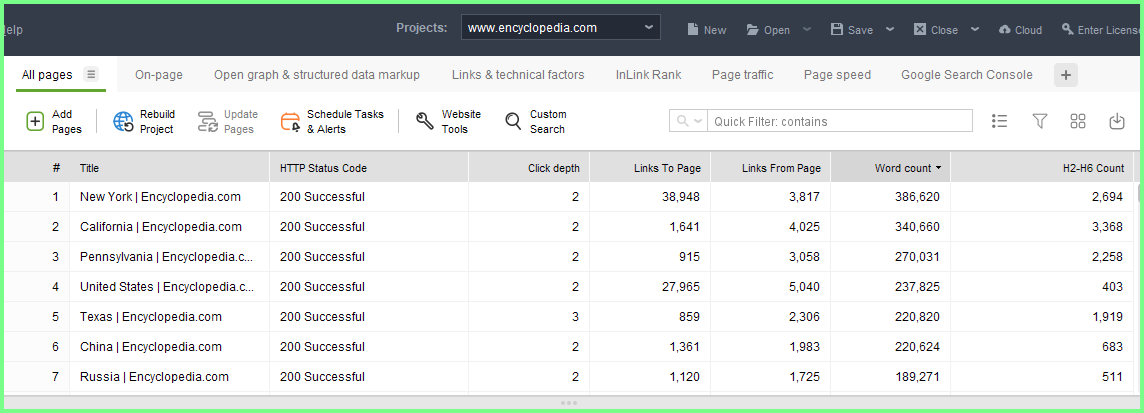The image size is (1144, 413).
Task: Click the HTTP Status Code column header
Action: [x=369, y=168]
